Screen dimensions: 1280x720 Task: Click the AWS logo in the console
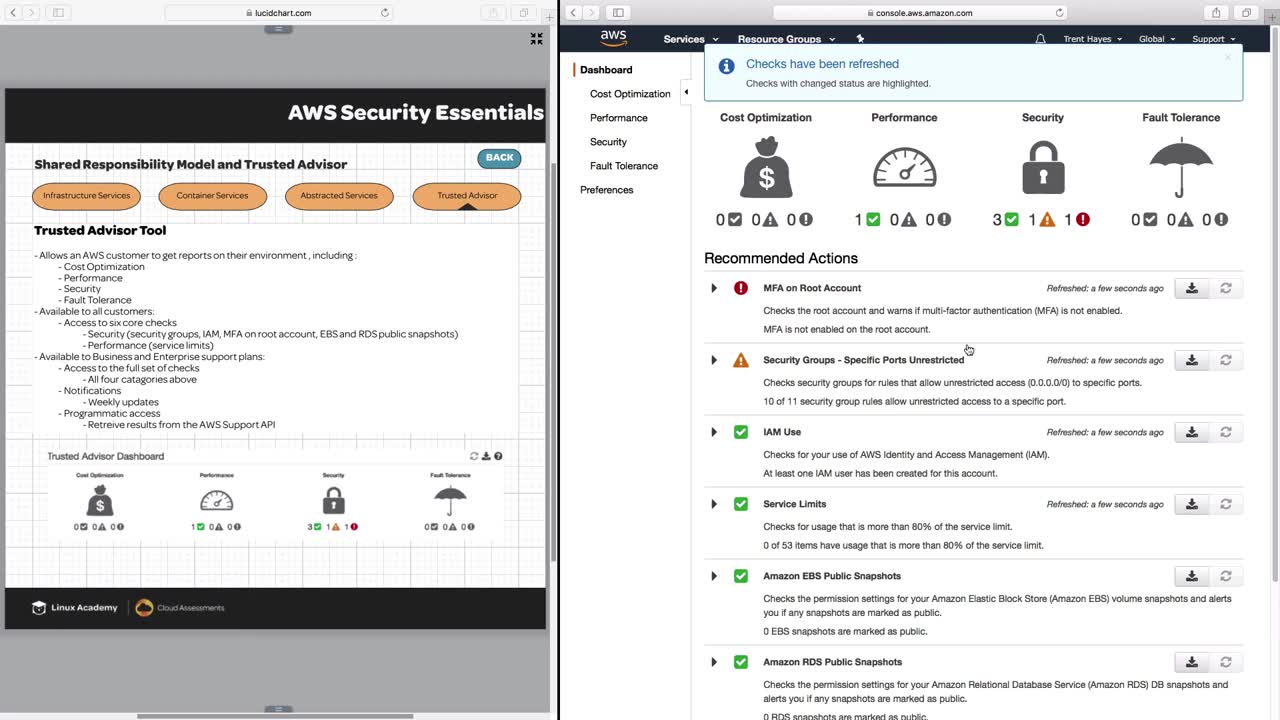(613, 38)
